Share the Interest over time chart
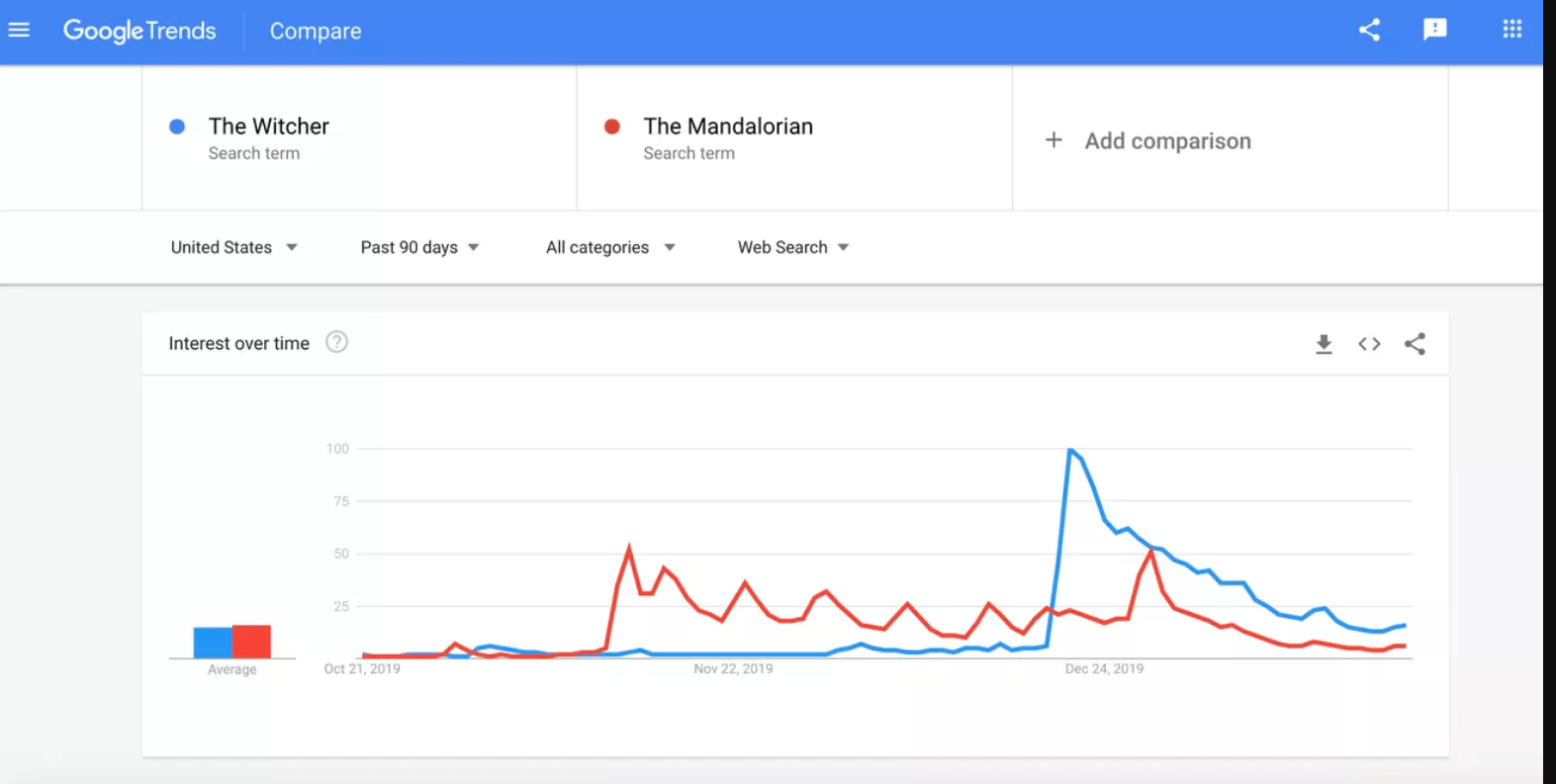The width and height of the screenshot is (1556, 784). tap(1415, 344)
